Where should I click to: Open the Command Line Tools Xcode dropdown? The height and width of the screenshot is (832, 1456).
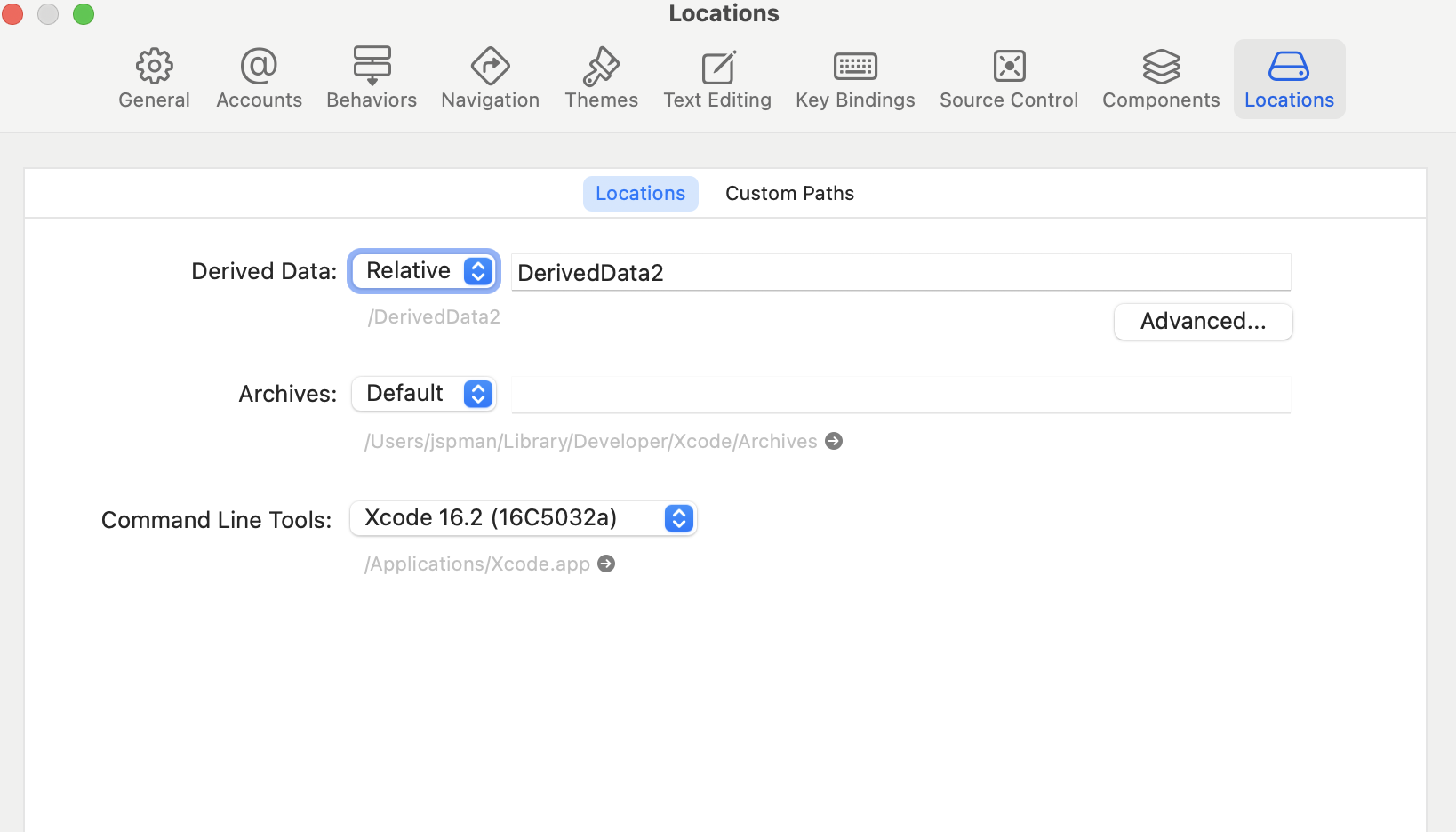click(524, 518)
